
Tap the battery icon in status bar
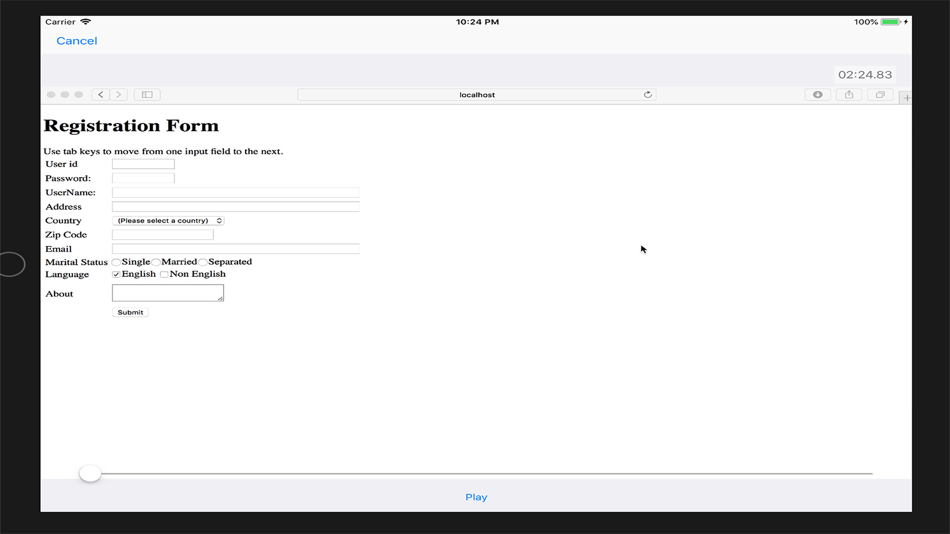(x=891, y=22)
